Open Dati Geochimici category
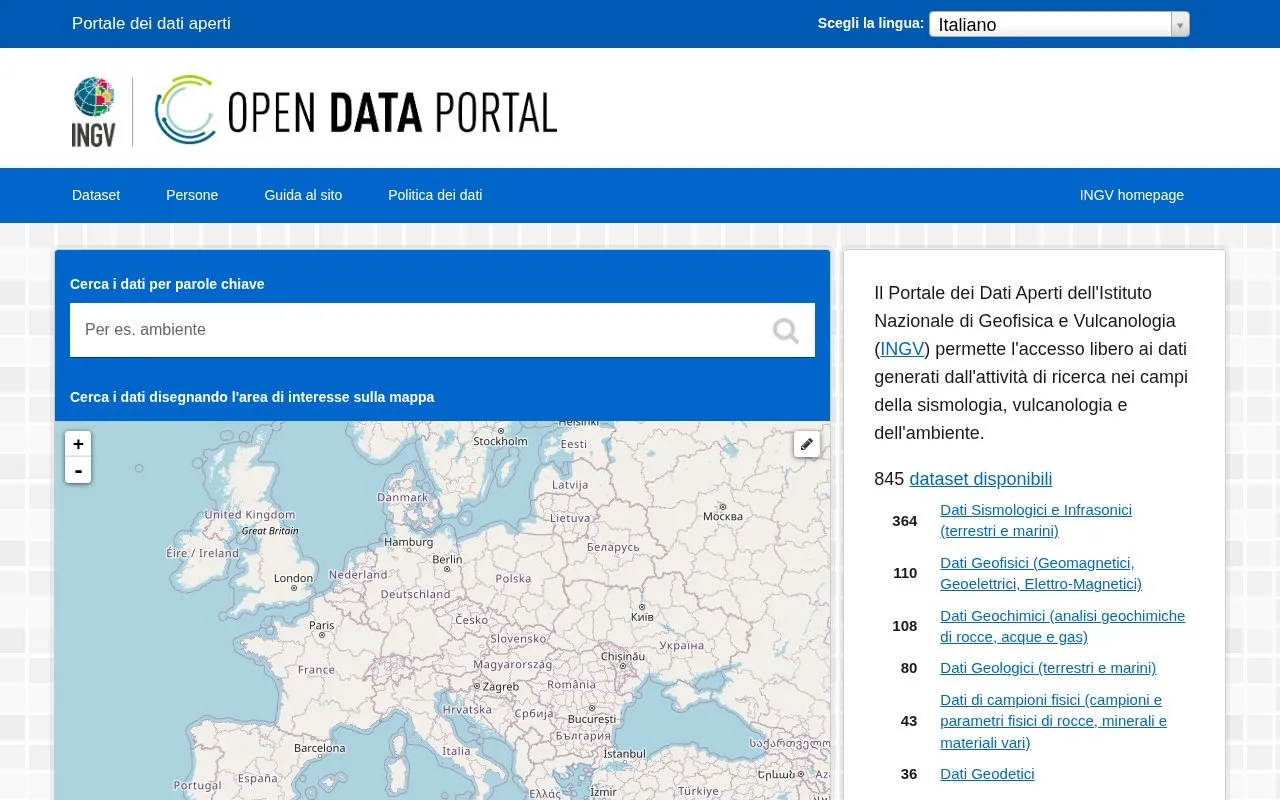Image resolution: width=1280 pixels, height=800 pixels. tap(1062, 626)
